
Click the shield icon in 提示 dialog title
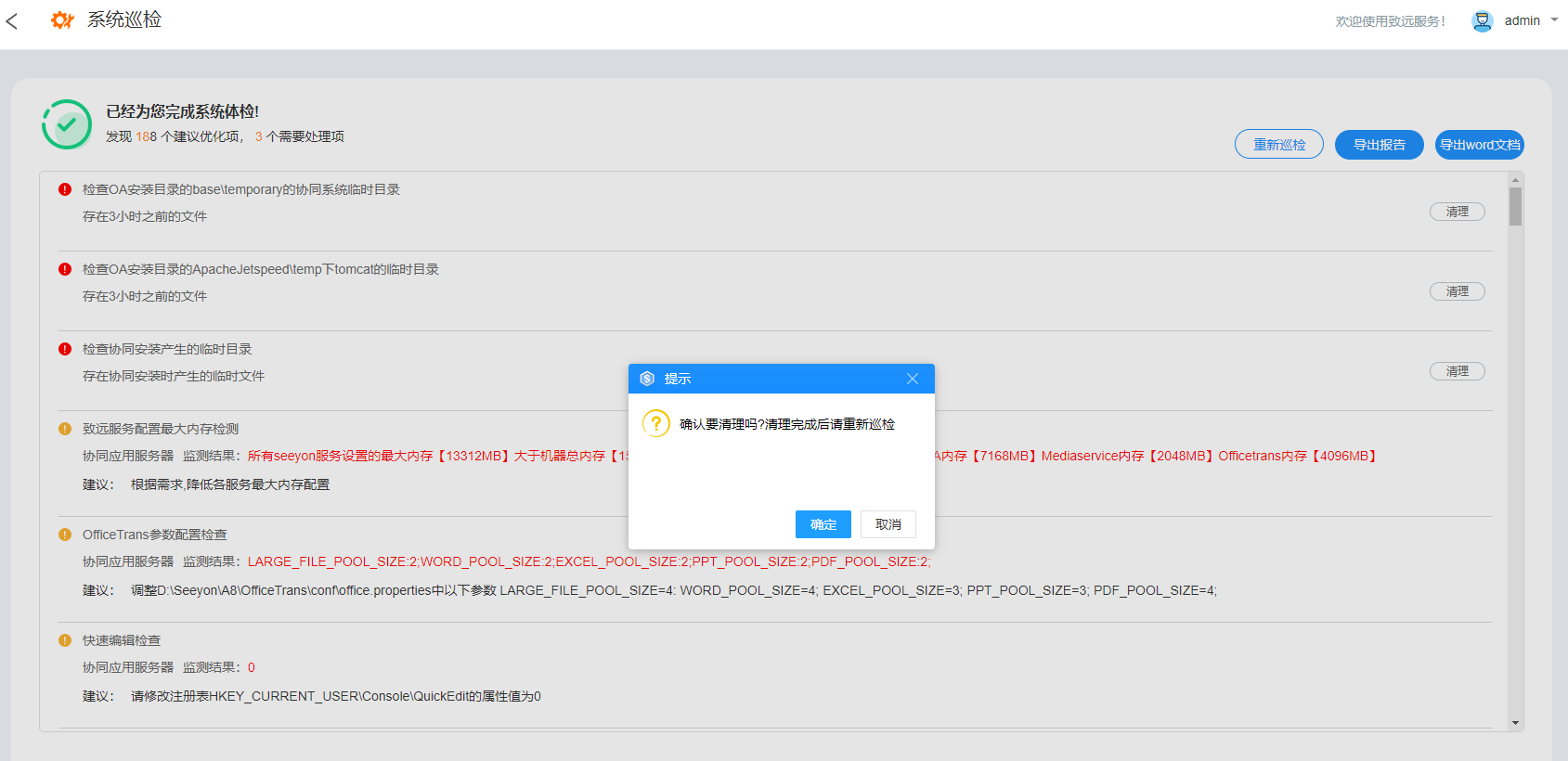tap(647, 379)
